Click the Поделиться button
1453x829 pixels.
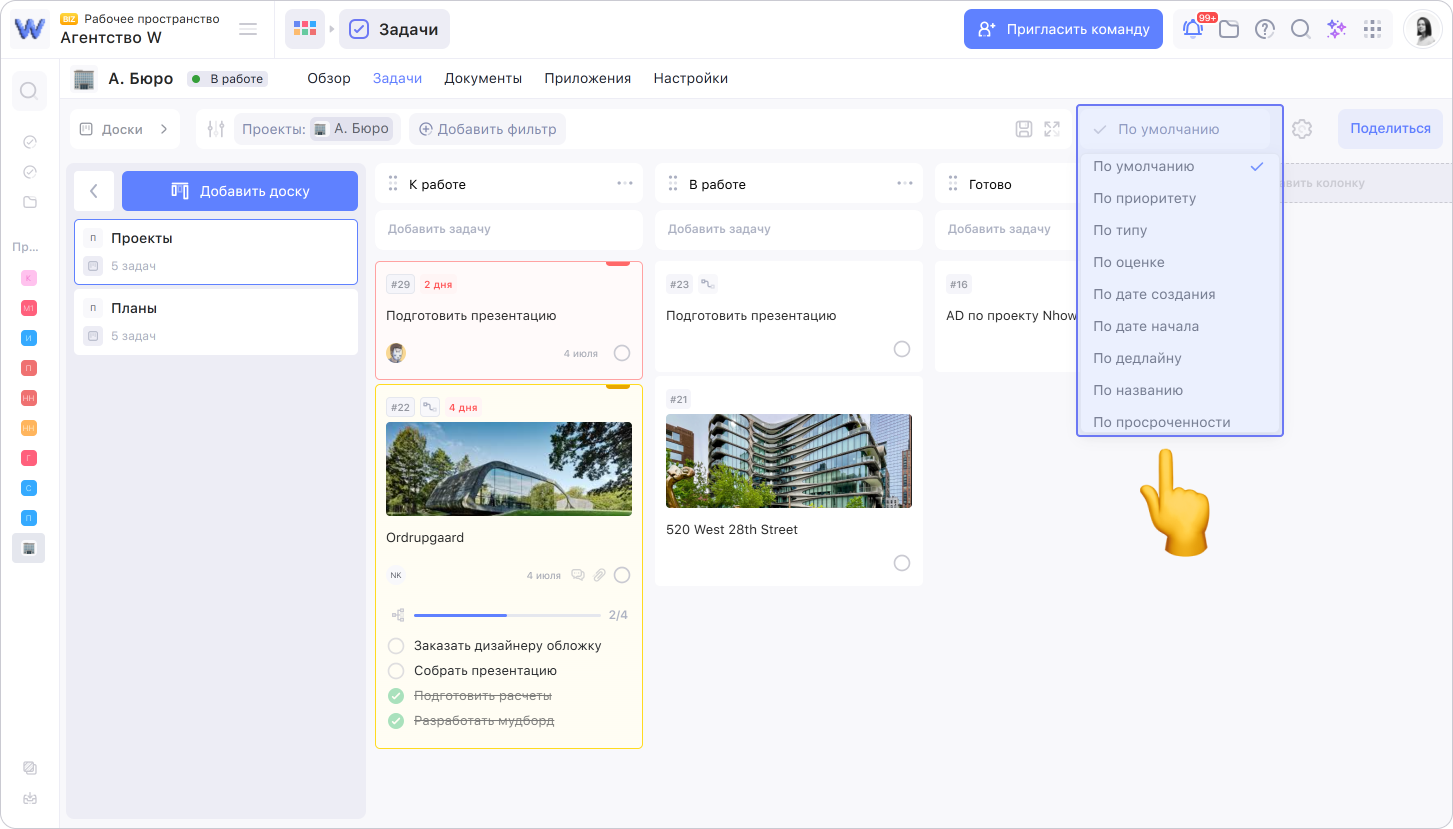click(1390, 129)
